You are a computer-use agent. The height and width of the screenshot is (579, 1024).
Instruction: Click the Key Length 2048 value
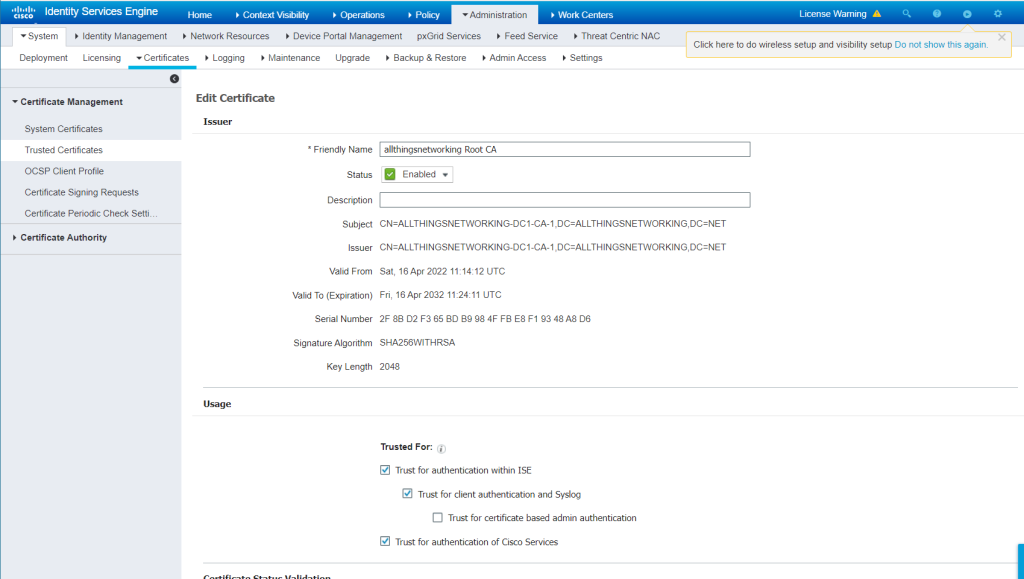tap(389, 366)
